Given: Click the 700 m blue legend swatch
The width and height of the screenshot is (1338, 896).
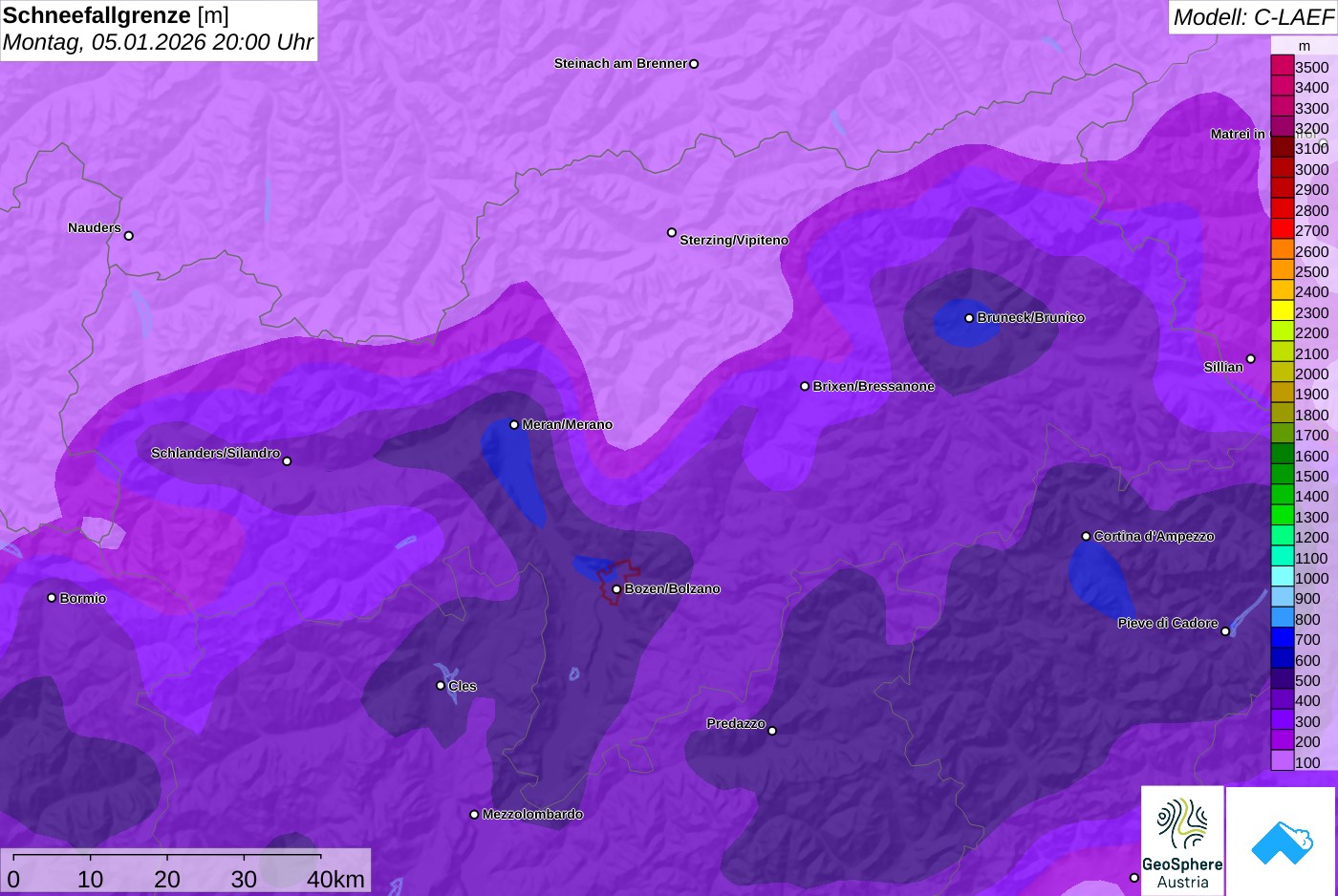Looking at the screenshot, I should point(1283,639).
